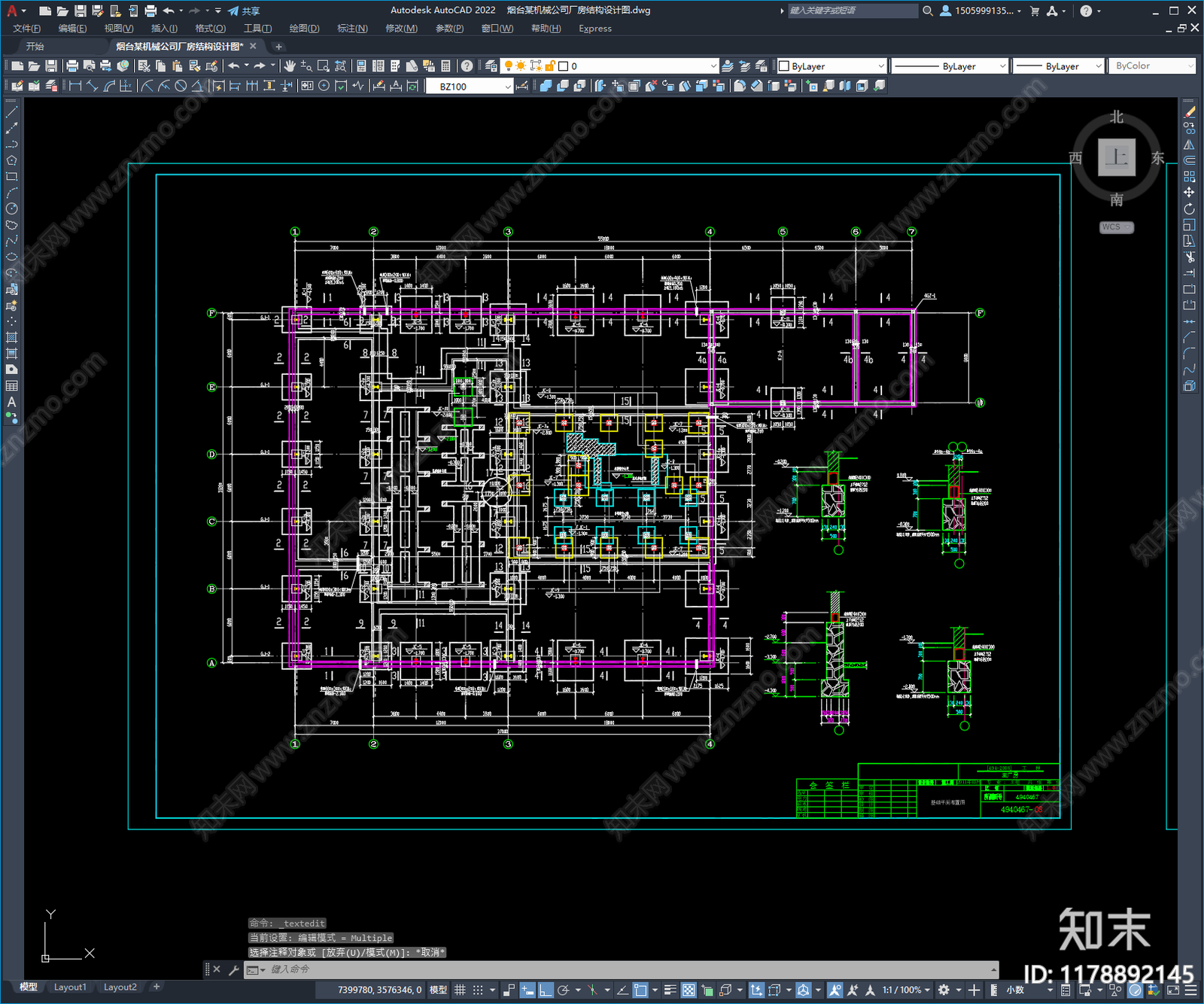Screen dimensions: 1204x1004
Task: Click the Diameter dimension icon
Action: pos(181,86)
